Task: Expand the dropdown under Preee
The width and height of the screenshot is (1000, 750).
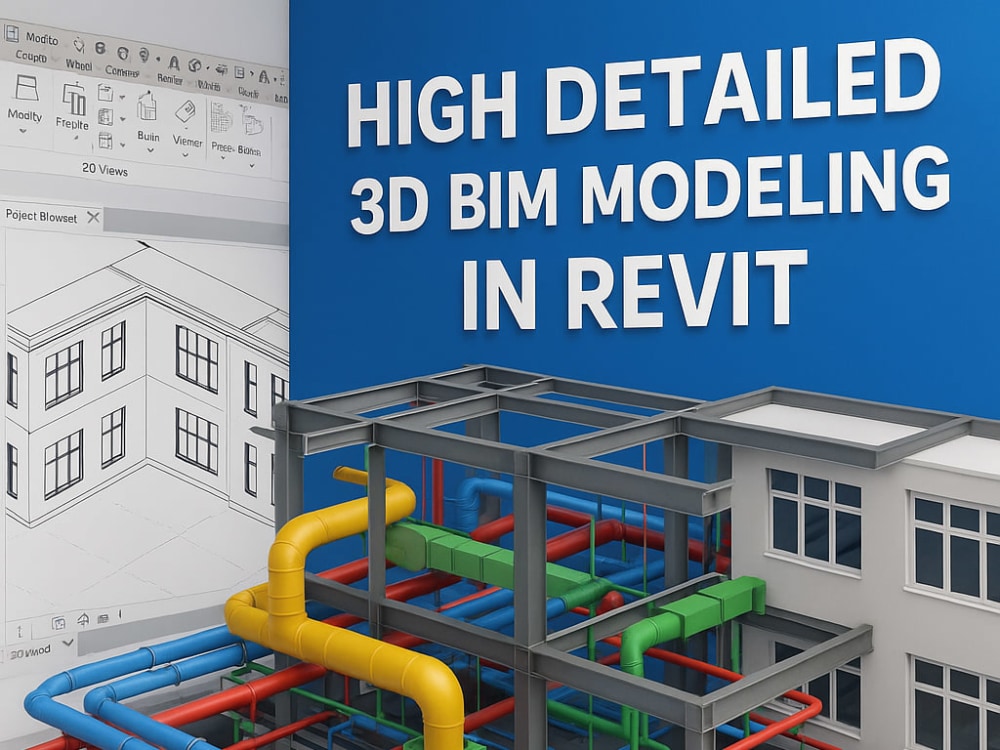Action: coord(223,158)
